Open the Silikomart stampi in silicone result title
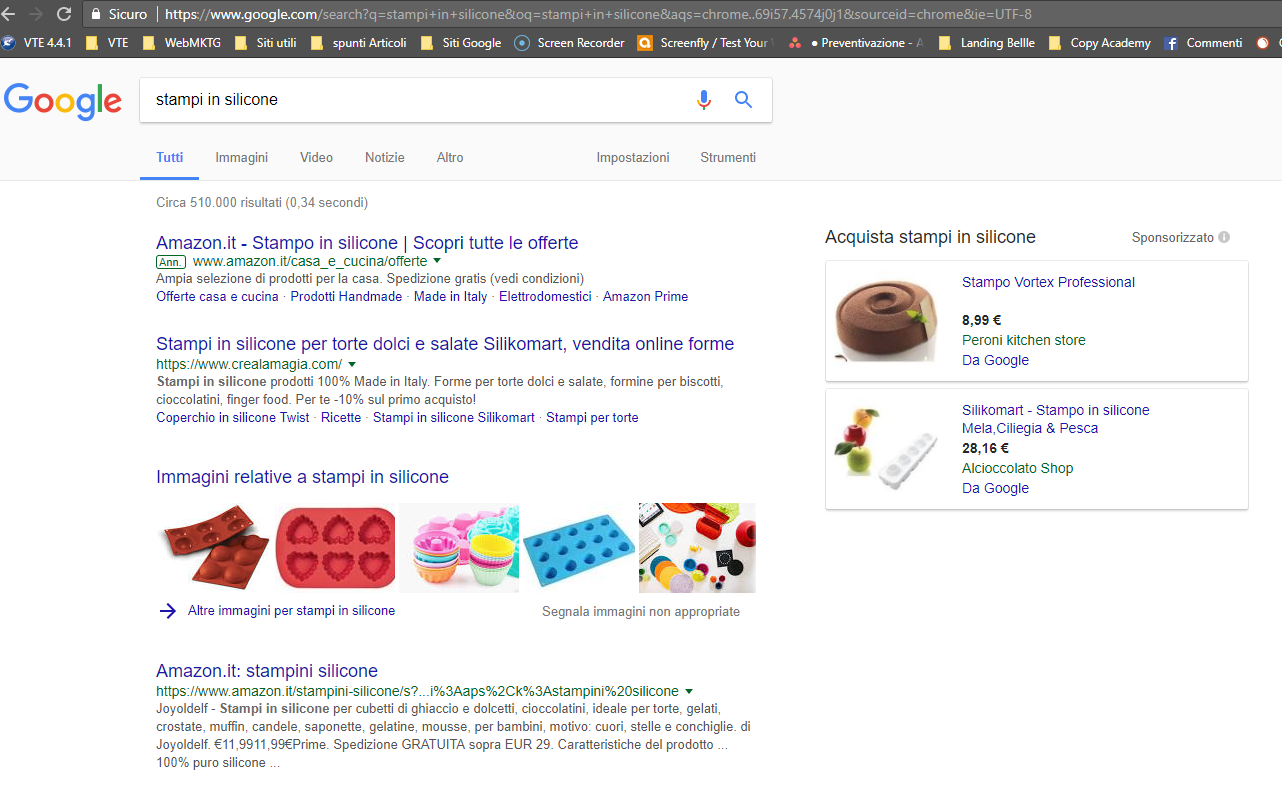 [445, 344]
